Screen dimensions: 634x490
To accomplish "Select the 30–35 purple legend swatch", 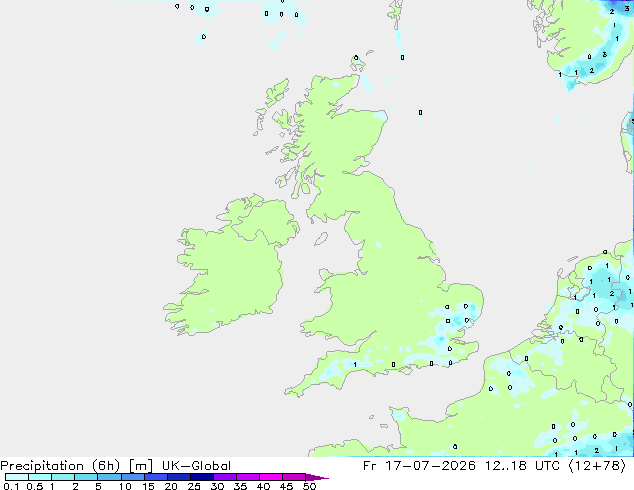I will pos(225,477).
